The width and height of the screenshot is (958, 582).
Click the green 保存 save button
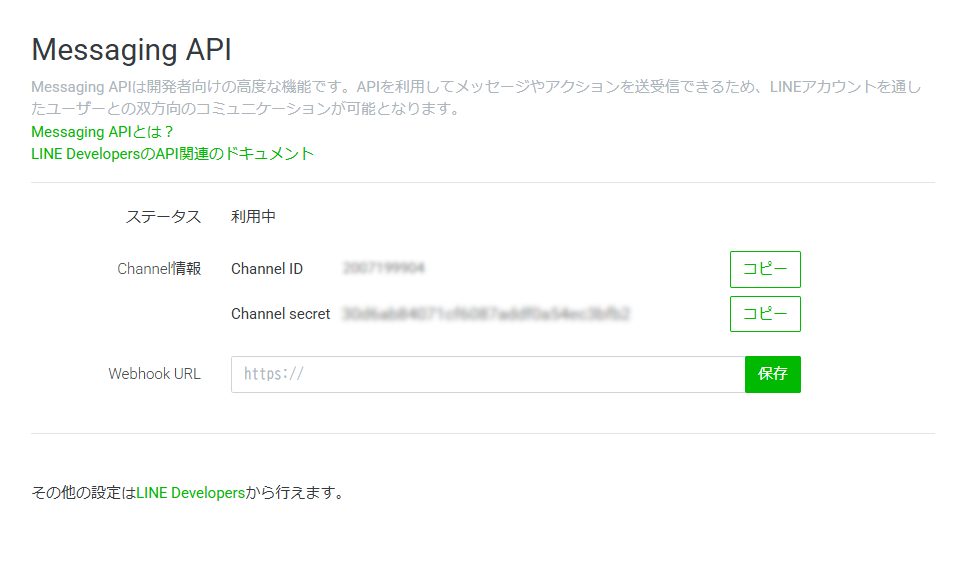[773, 374]
